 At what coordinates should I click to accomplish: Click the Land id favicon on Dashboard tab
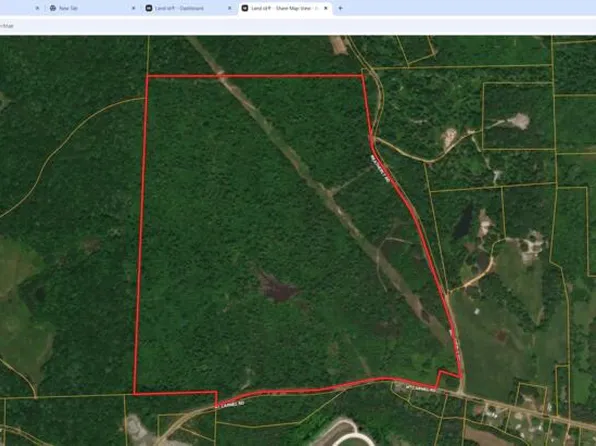(149, 8)
